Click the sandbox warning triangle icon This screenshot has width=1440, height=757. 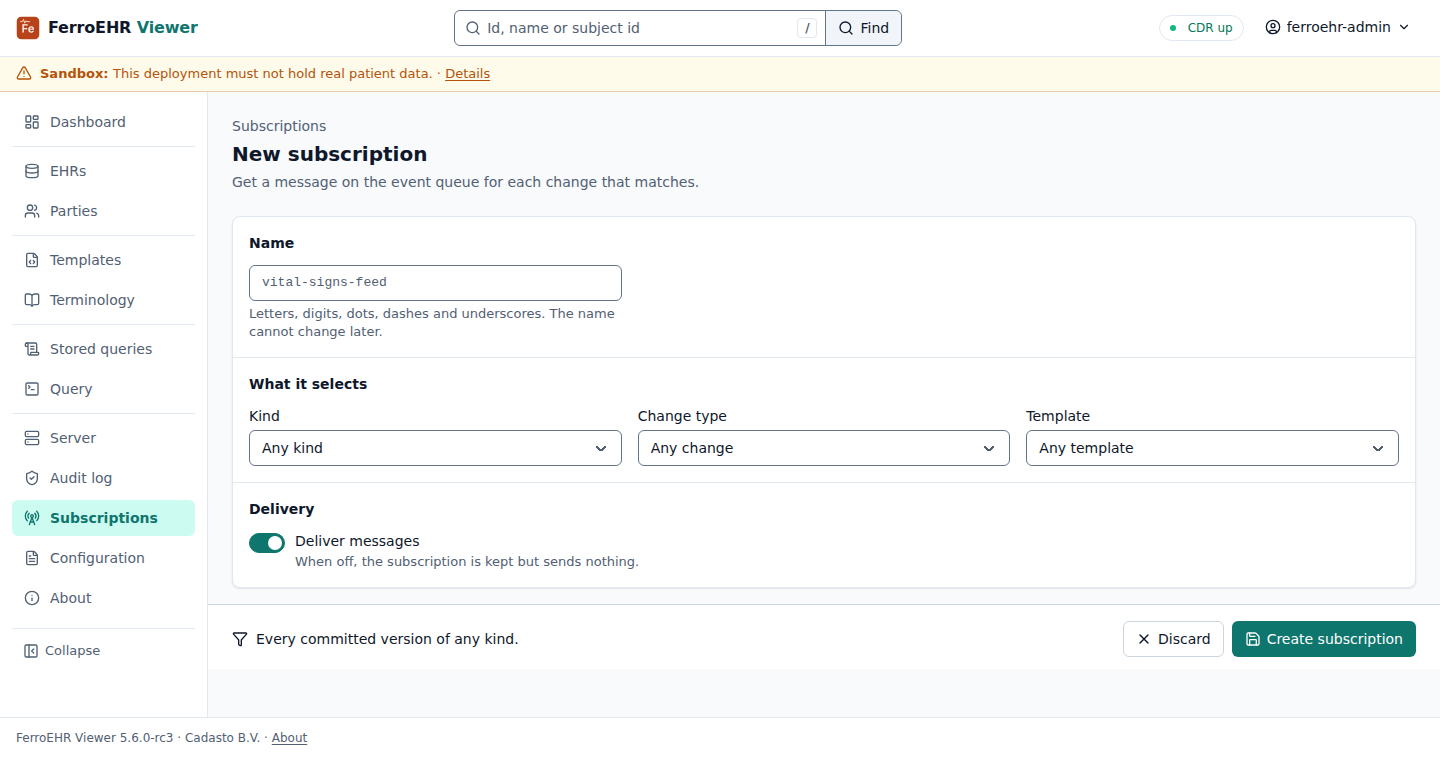24,74
